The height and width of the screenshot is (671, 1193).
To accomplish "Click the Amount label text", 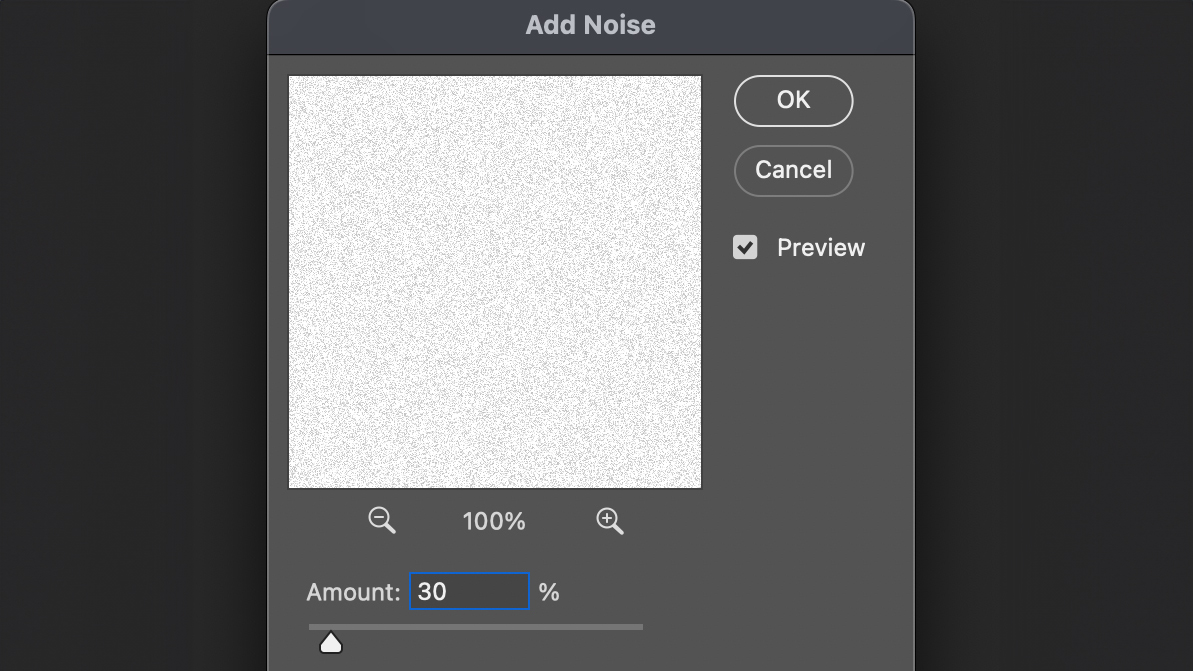I will click(x=353, y=591).
